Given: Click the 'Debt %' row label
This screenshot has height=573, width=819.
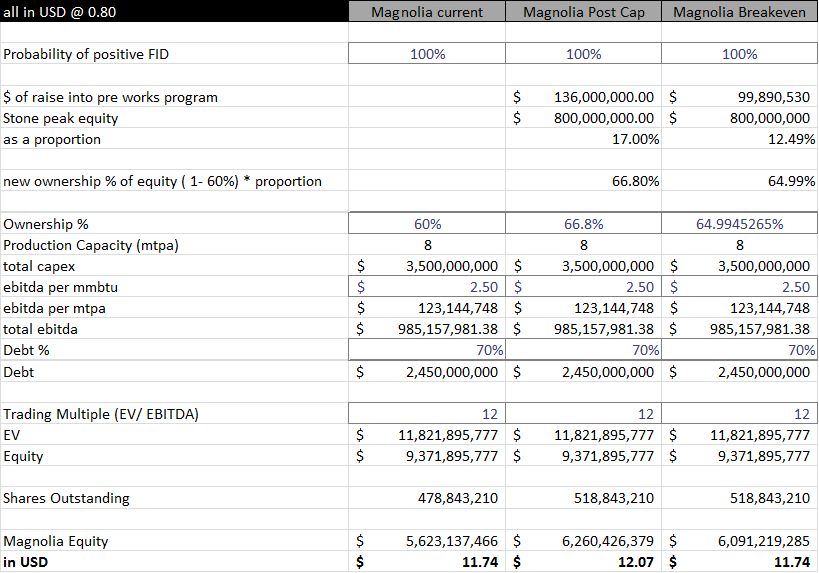Looking at the screenshot, I should pos(26,350).
